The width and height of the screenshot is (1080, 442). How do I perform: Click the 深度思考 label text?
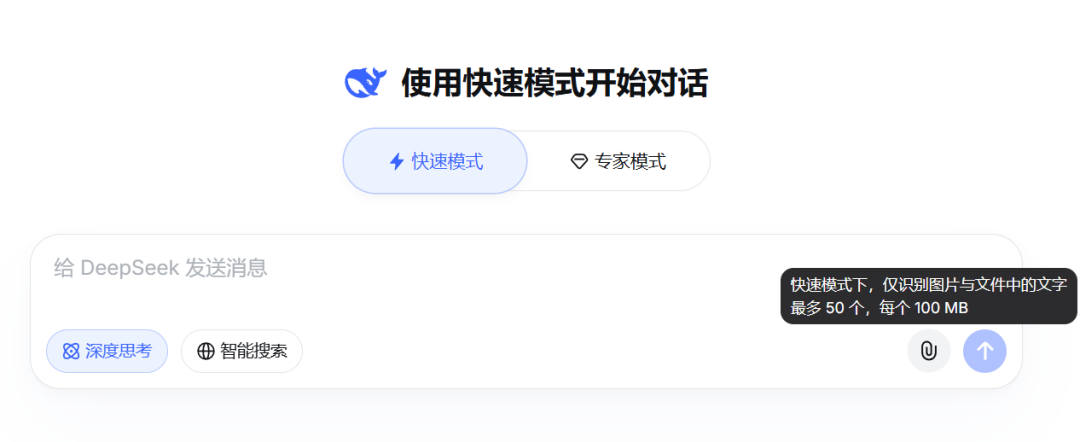(118, 351)
